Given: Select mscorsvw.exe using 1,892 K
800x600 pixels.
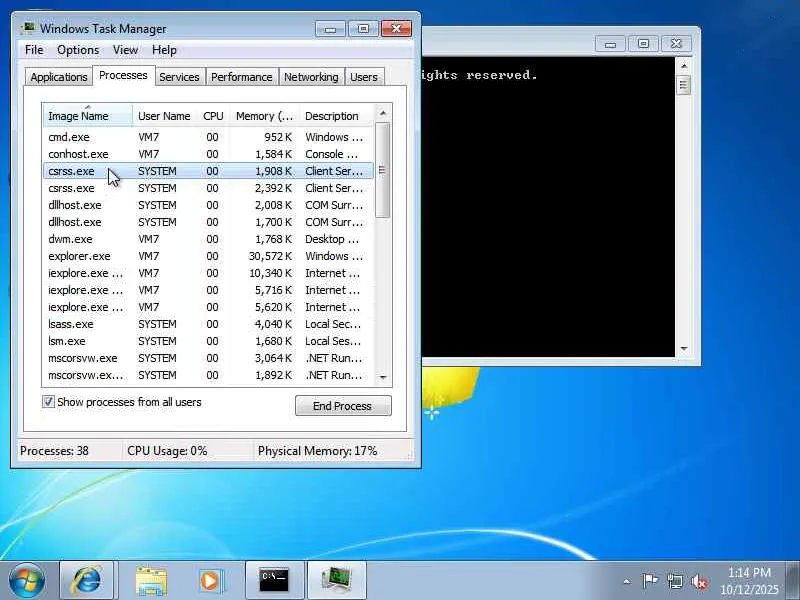Looking at the screenshot, I should 208,375.
